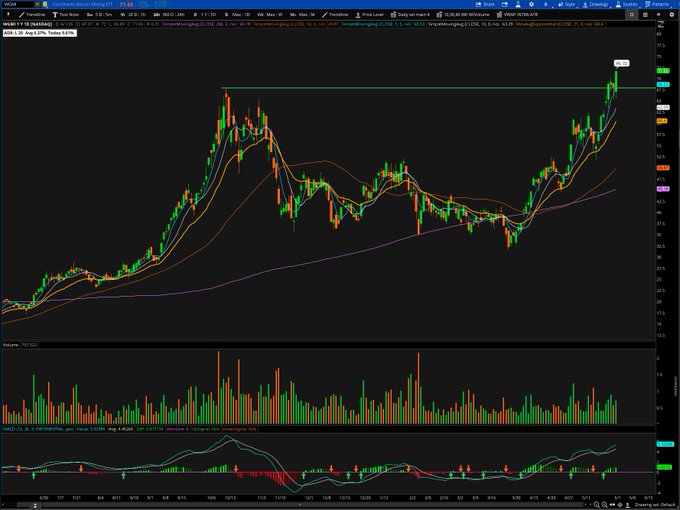Click the clipboard link icon beside the symbol
The image size is (680, 510).
click(45, 4)
